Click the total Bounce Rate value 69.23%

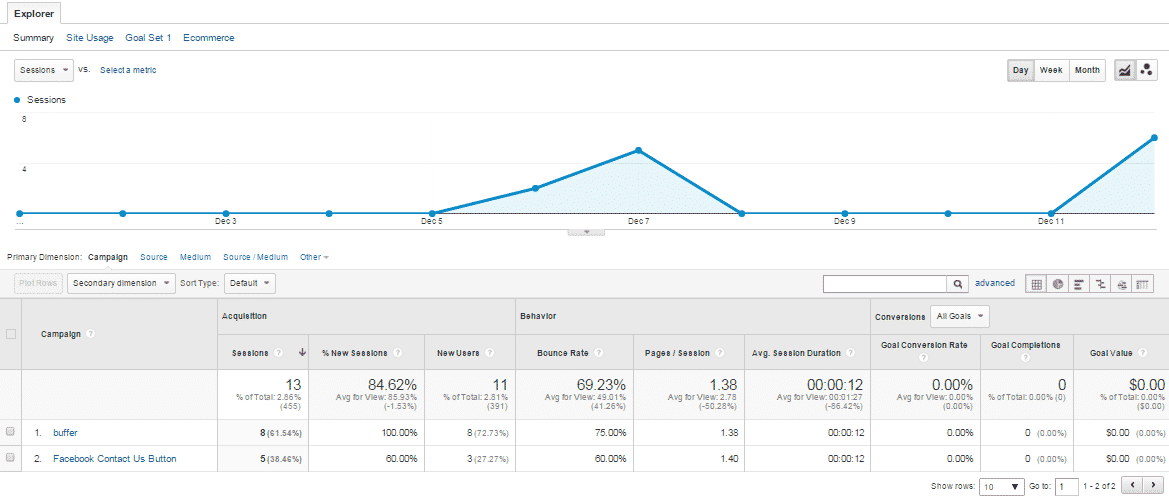tap(600, 384)
